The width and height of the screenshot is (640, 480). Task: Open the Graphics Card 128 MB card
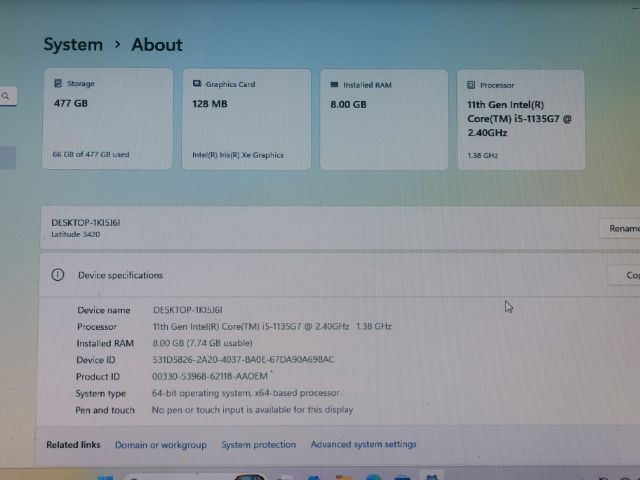pos(246,119)
